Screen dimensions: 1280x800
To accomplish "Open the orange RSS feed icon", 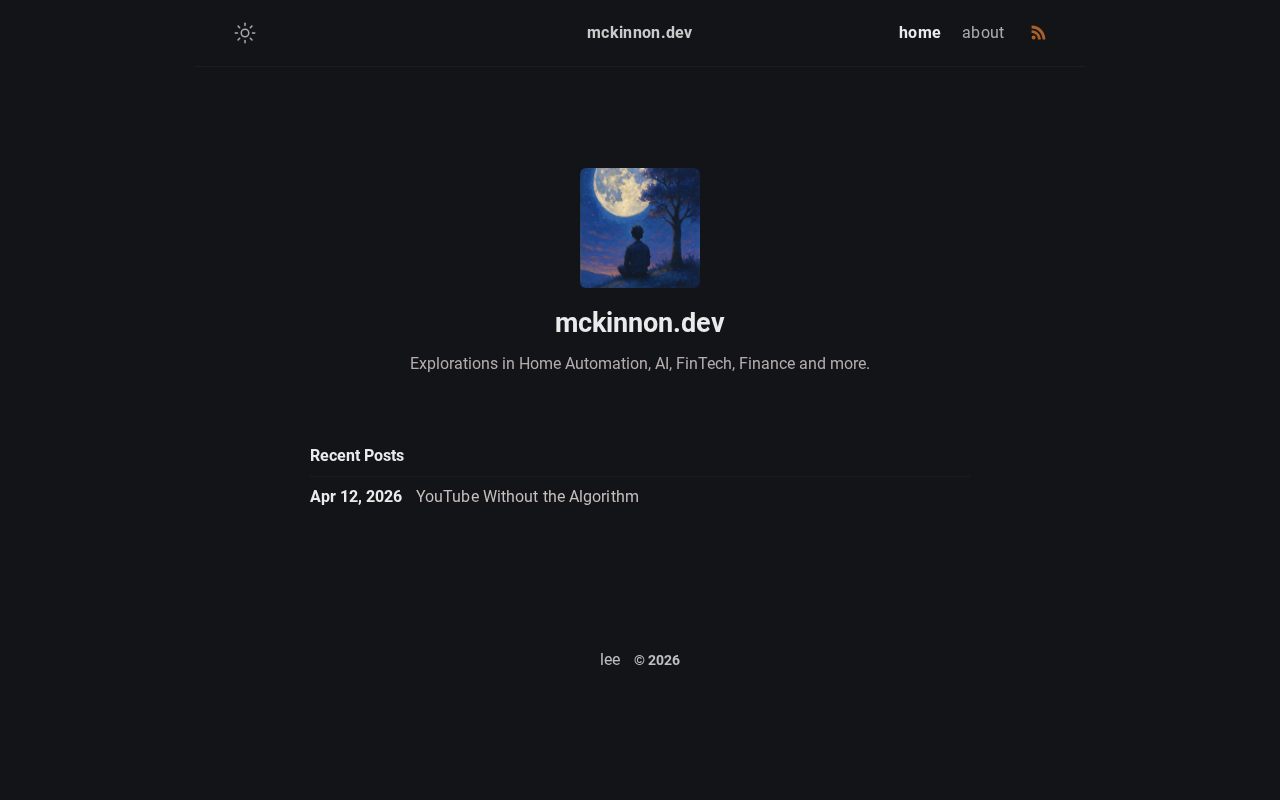I will [1038, 33].
